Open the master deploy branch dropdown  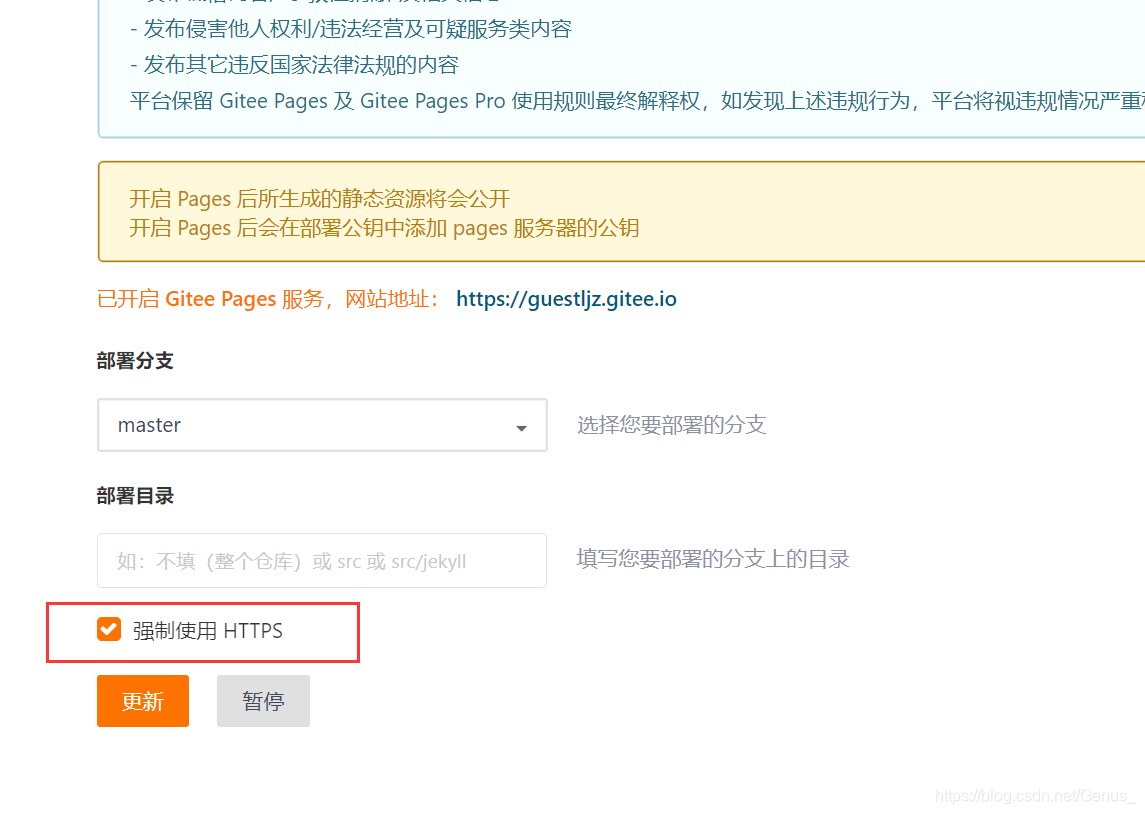click(x=322, y=425)
